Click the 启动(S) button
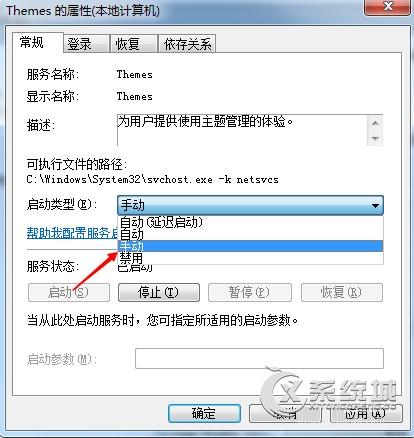 pos(69,292)
